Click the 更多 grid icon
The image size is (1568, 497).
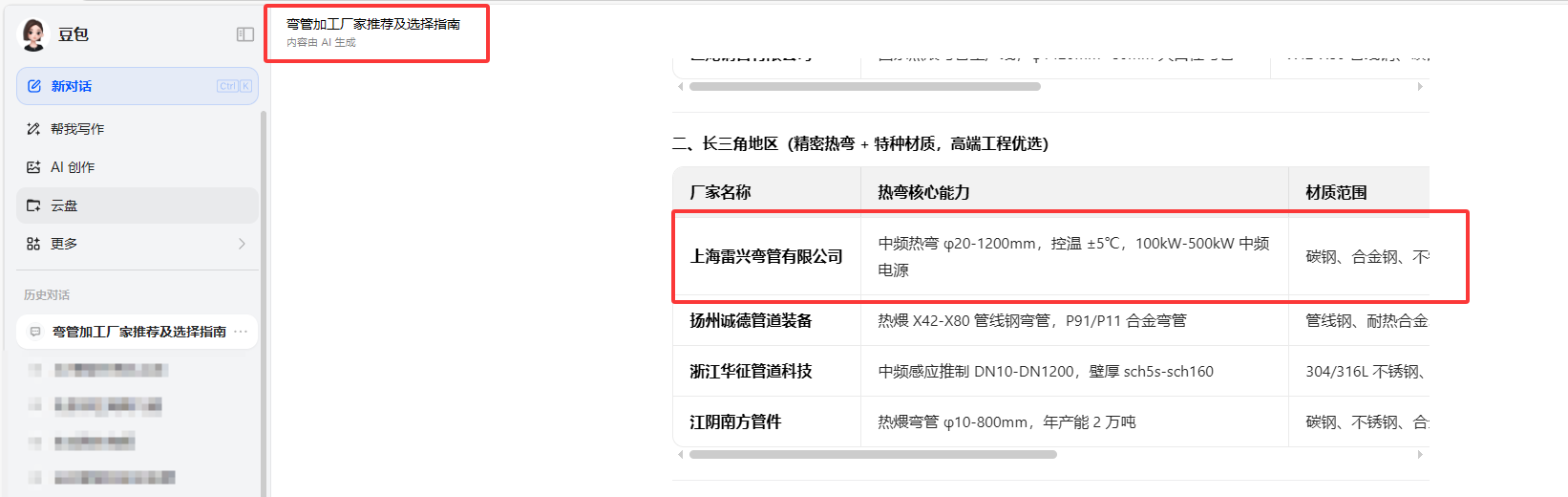tap(33, 244)
